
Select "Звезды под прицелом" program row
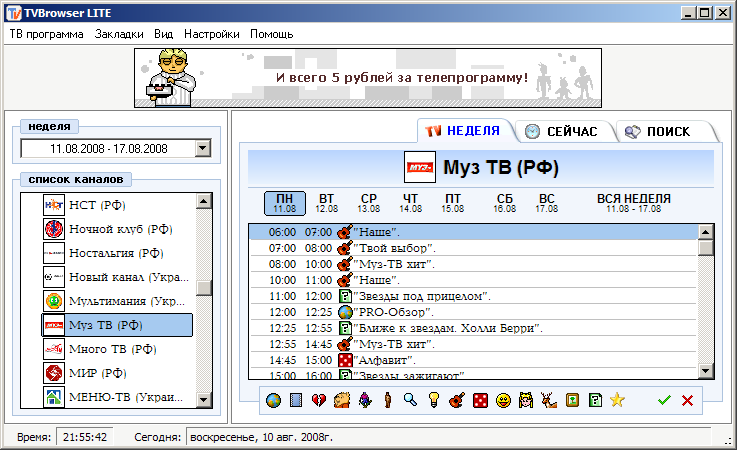tap(474, 296)
